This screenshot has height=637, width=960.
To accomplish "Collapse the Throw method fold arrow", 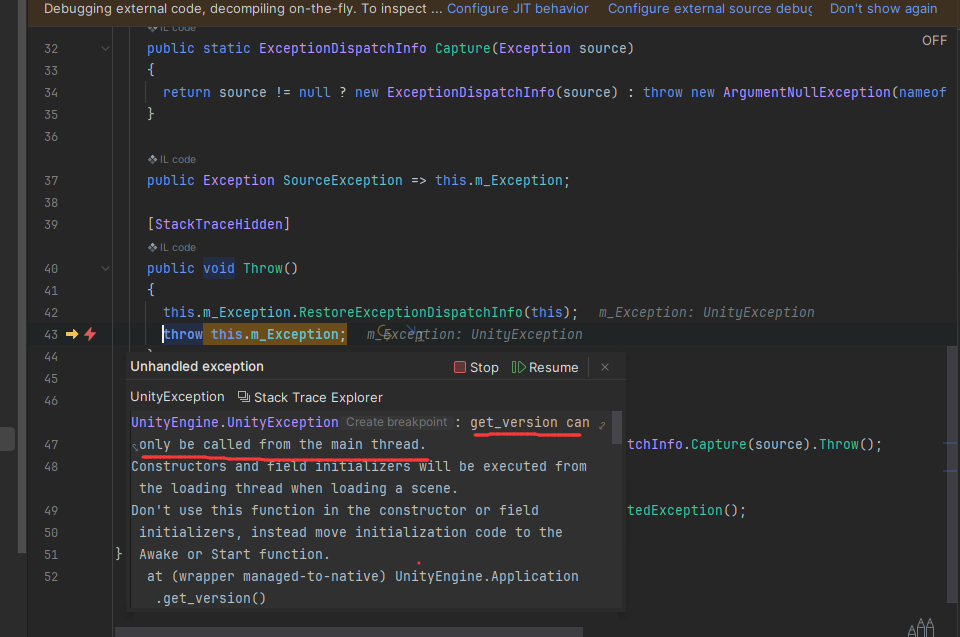I will pos(105,268).
